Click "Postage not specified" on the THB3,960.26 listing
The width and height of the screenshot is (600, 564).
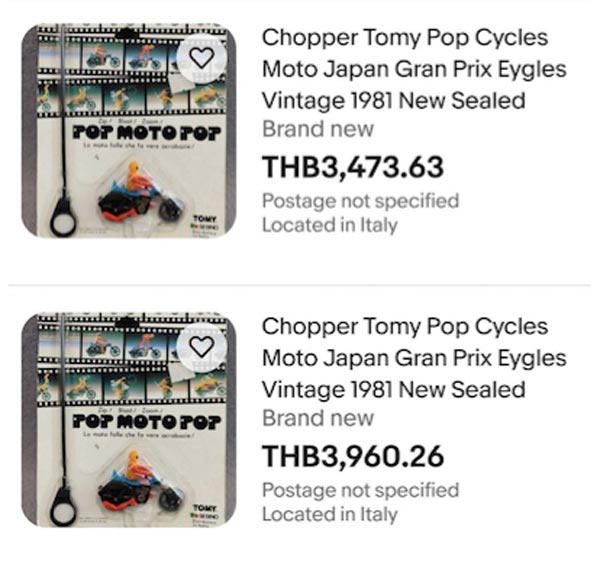click(360, 490)
